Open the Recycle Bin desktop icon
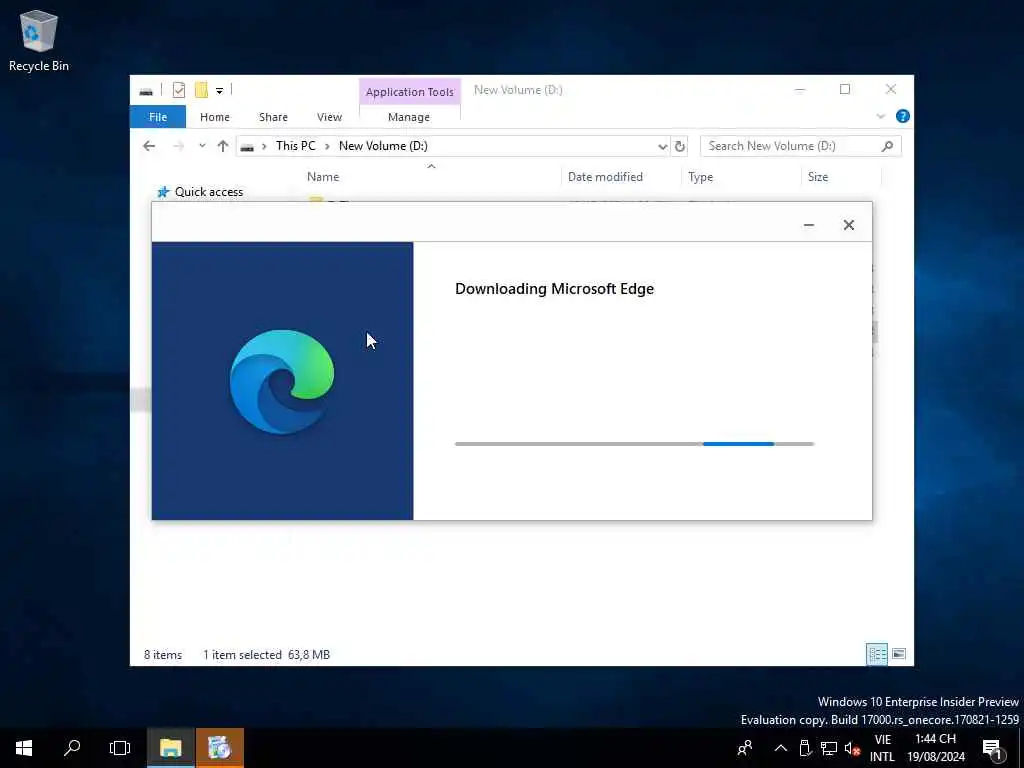The width and height of the screenshot is (1024, 768). coord(39,40)
